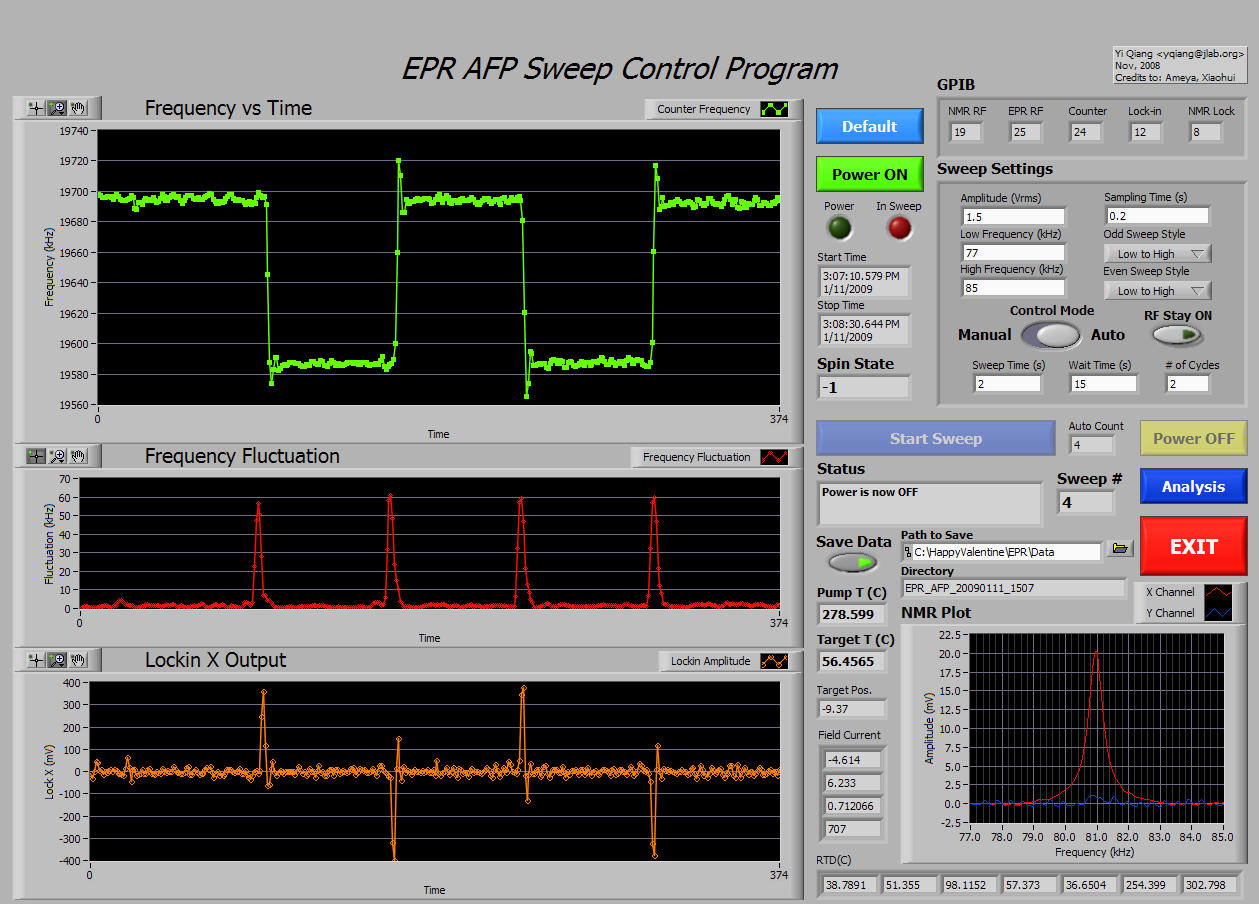Click the High Frequency (kHz) field

(x=1013, y=289)
